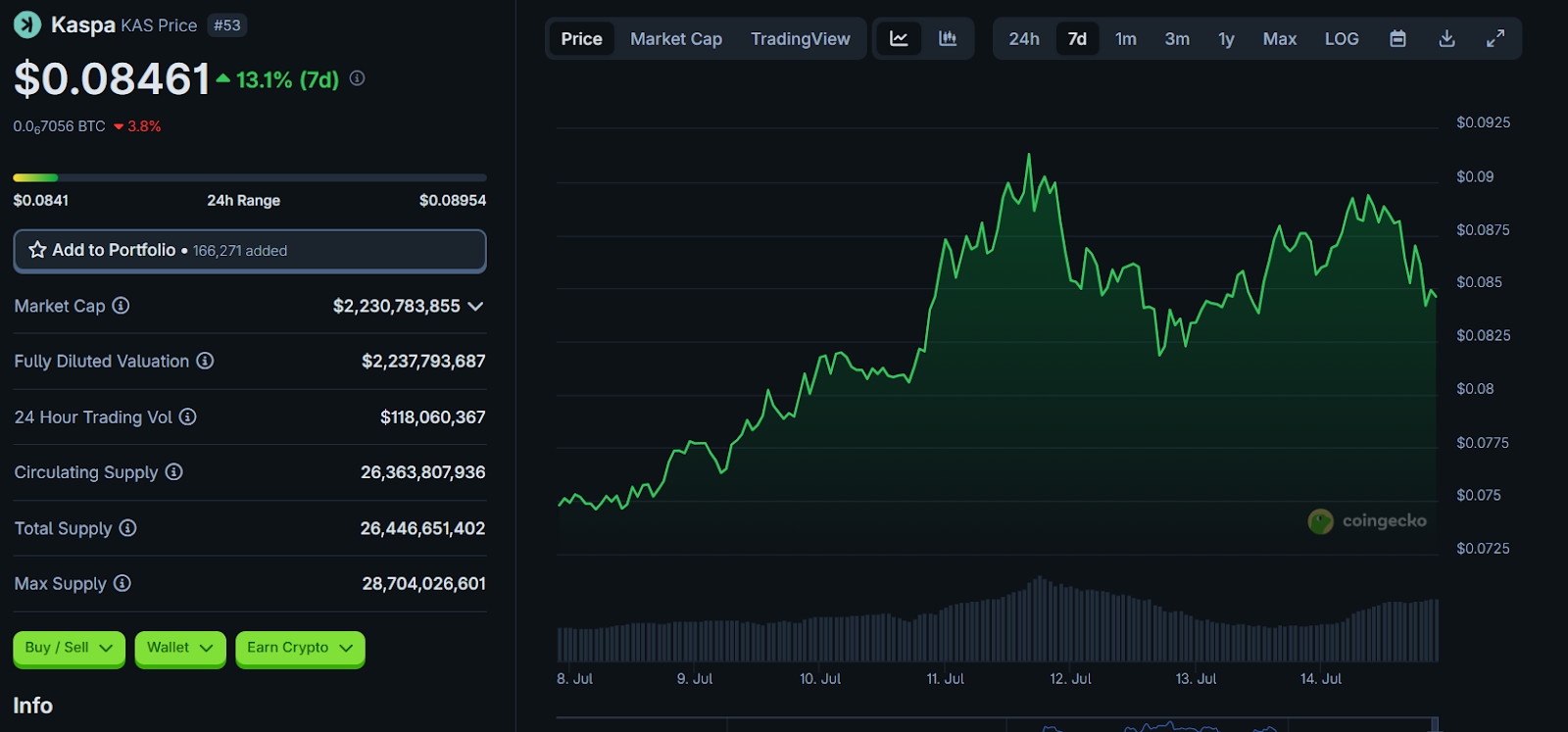Click the 14. Jul date axis label
Viewport: 1568px width, 732px height.
[x=1321, y=678]
